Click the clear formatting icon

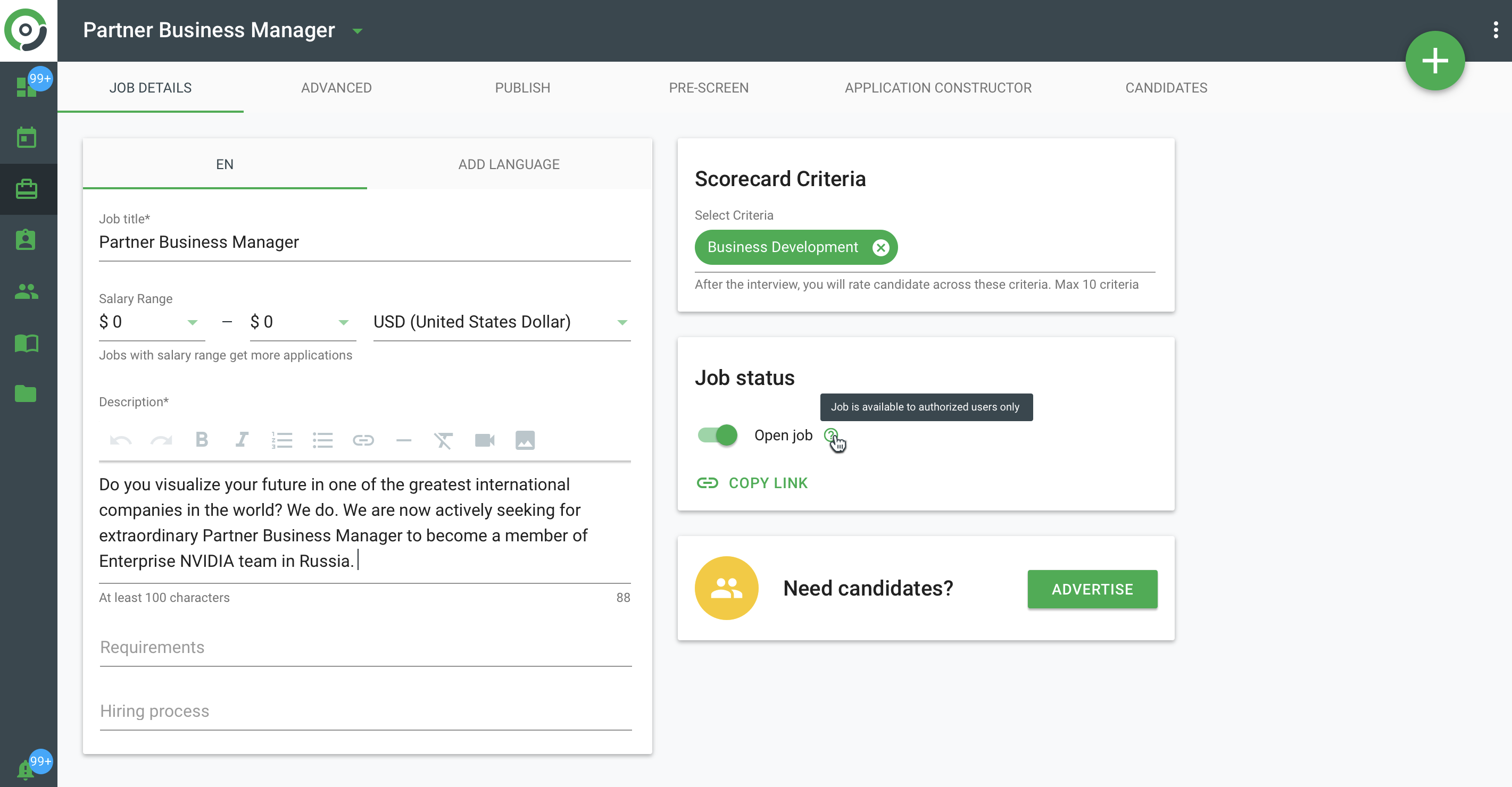pos(443,440)
